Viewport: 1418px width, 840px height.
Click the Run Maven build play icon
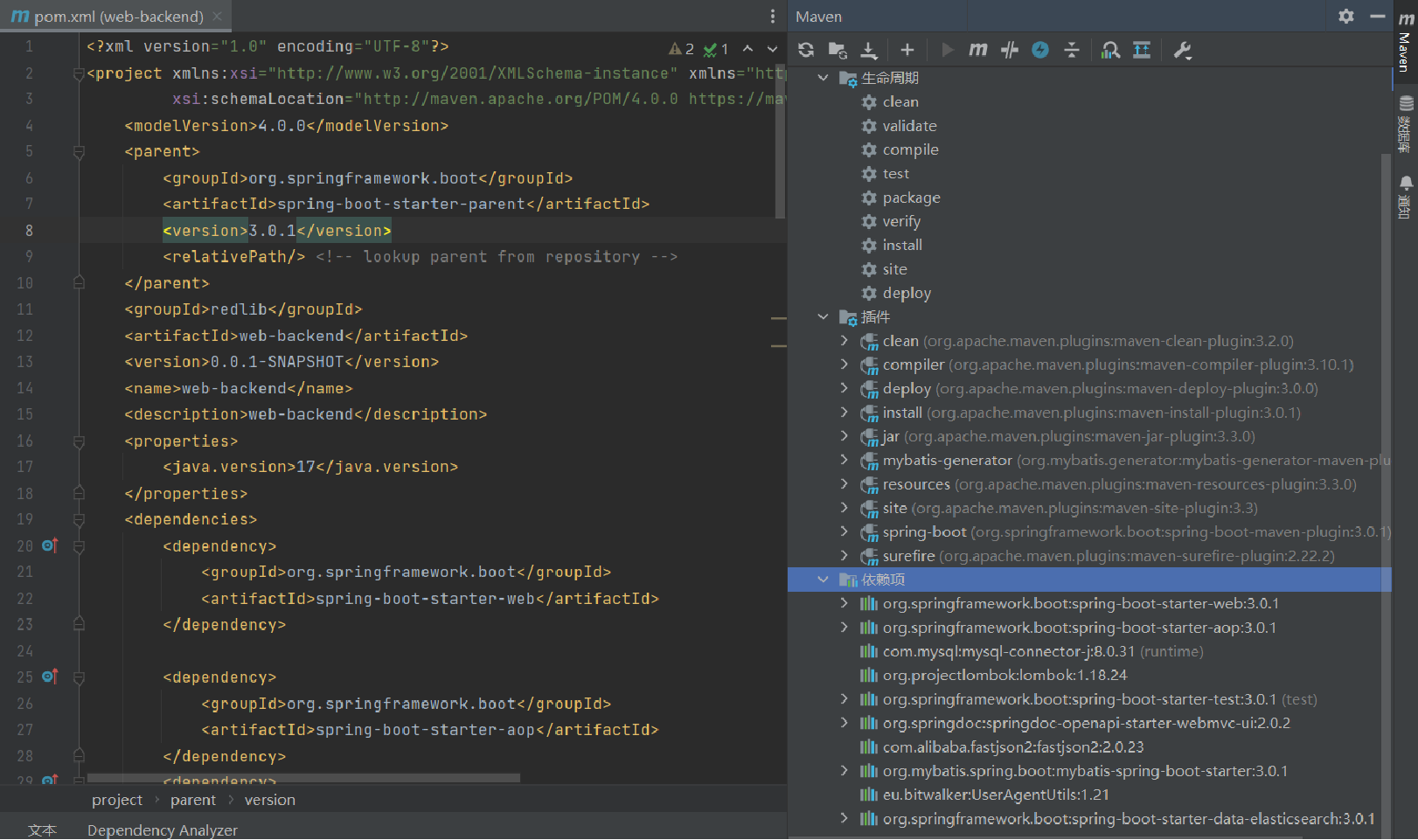(947, 50)
